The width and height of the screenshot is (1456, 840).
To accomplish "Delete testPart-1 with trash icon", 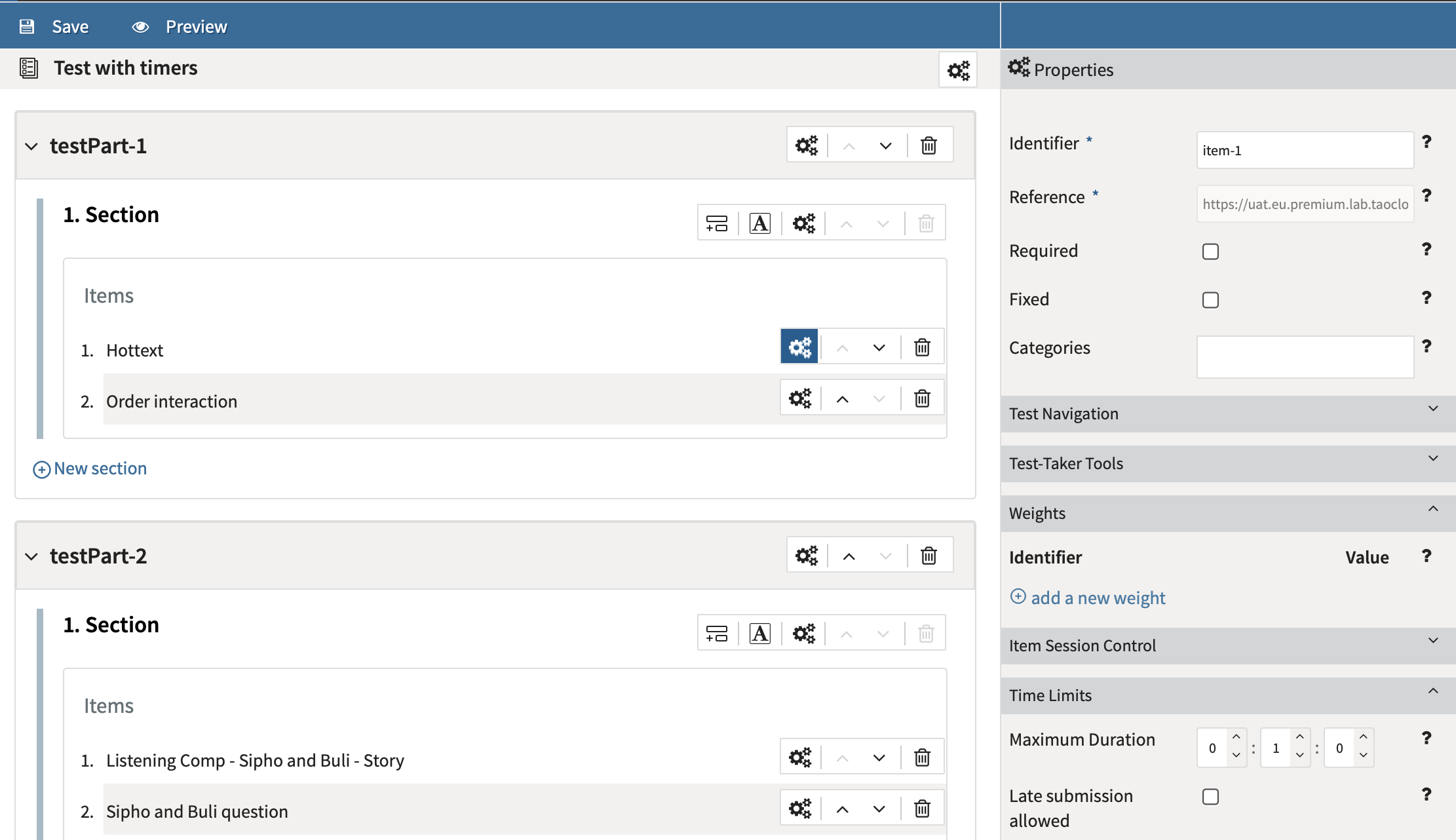I will 929,145.
